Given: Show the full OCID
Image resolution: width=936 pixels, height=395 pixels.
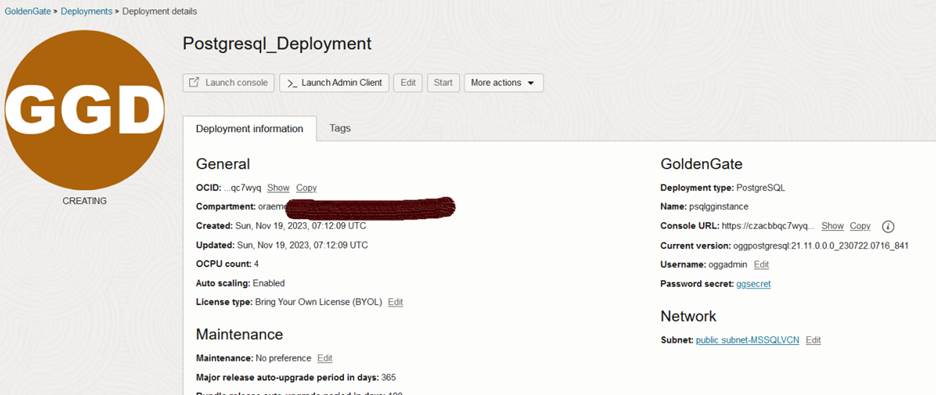Looking at the screenshot, I should (278, 187).
